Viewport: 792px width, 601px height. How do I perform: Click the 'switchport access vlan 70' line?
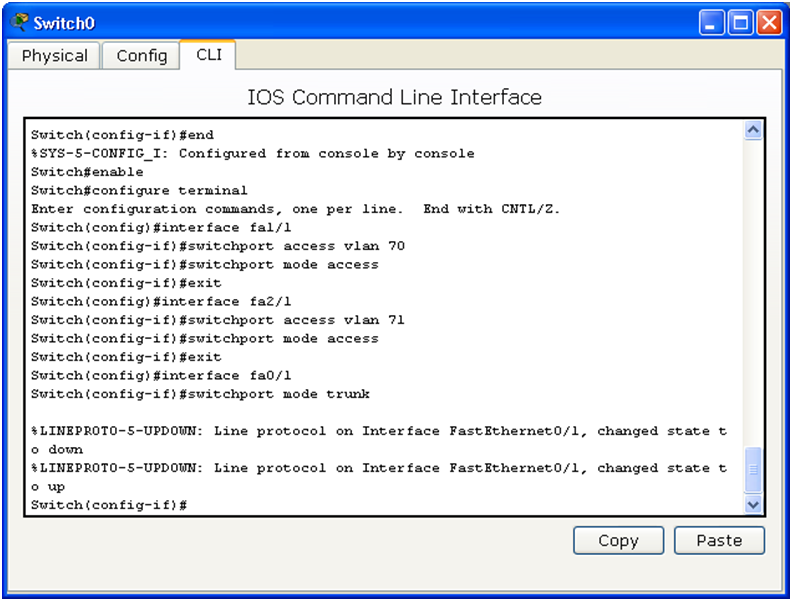coord(218,246)
